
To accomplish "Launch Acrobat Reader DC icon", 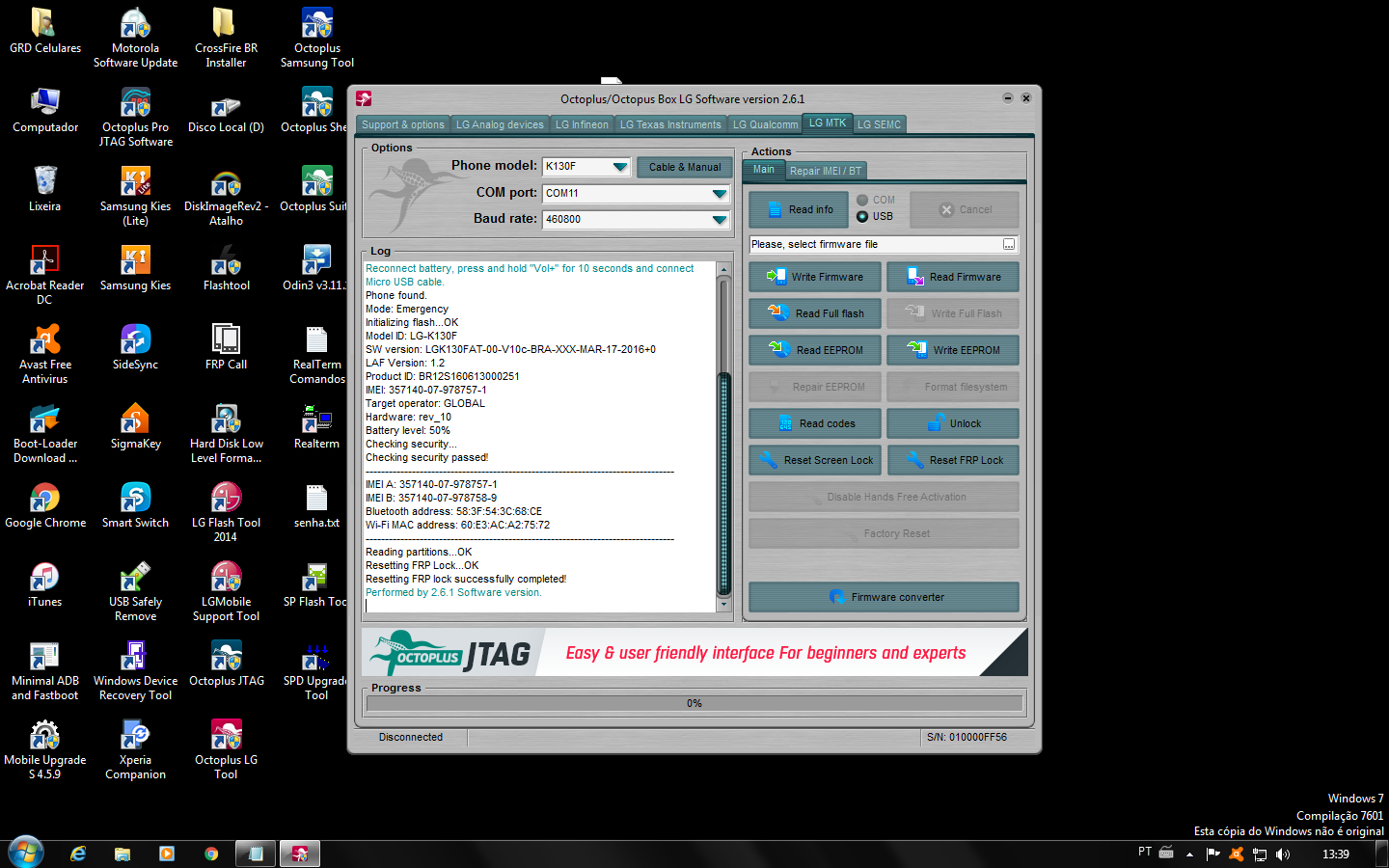I will point(44,276).
